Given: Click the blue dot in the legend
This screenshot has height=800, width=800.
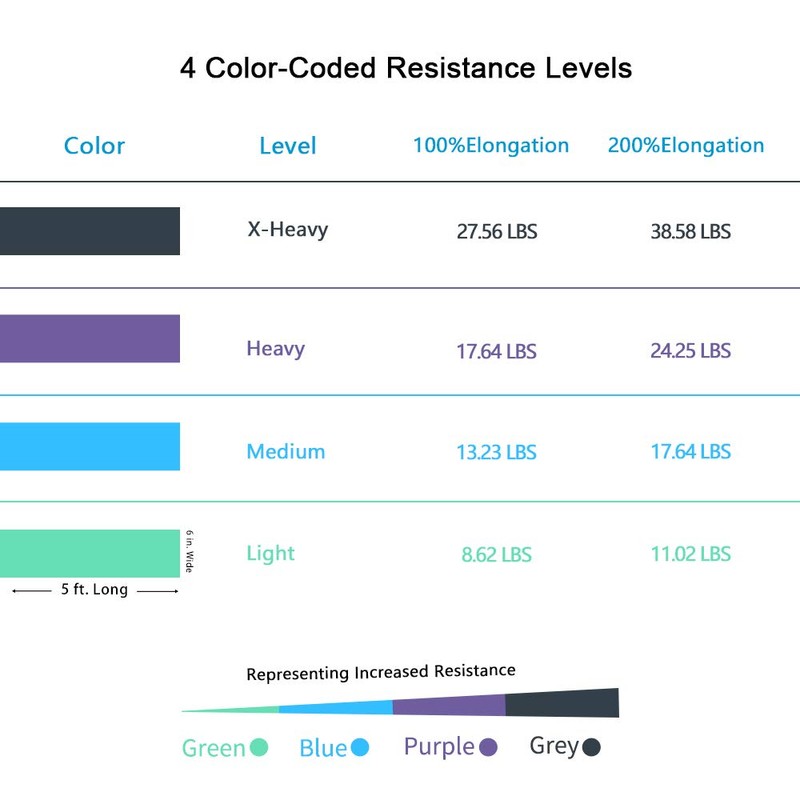Looking at the screenshot, I should click(361, 747).
